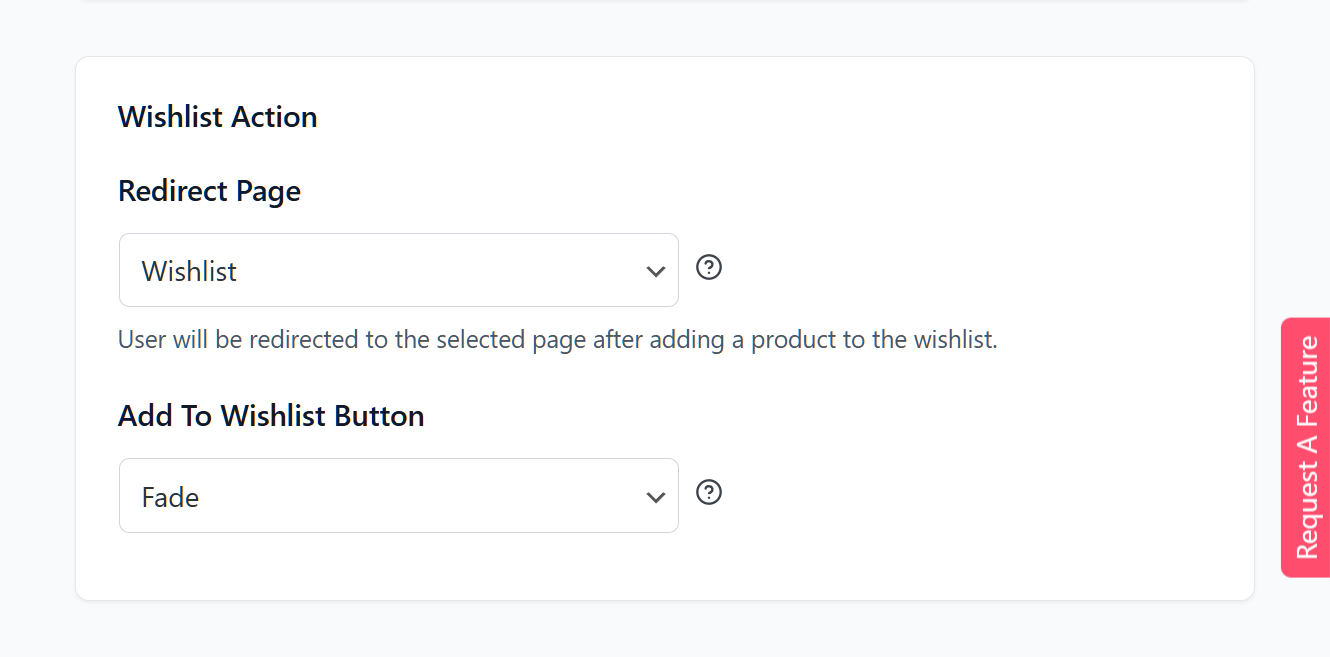Click the 'Wishlist Action' section heading
The image size is (1330, 657).
[x=218, y=117]
